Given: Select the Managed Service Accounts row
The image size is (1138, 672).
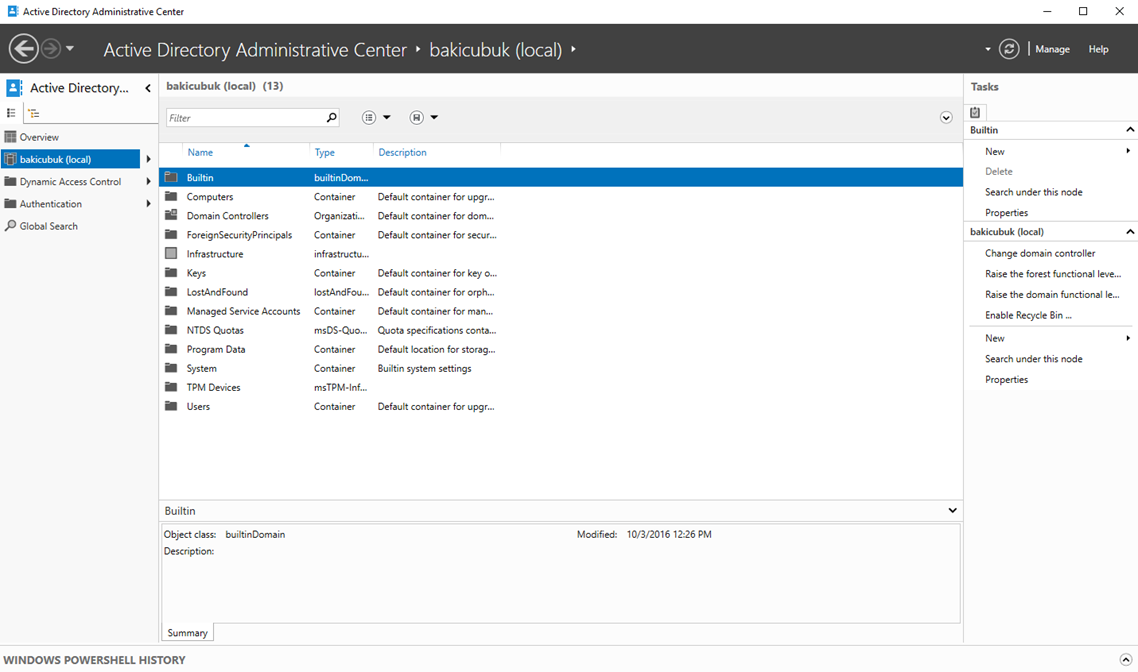Looking at the screenshot, I should click(561, 311).
